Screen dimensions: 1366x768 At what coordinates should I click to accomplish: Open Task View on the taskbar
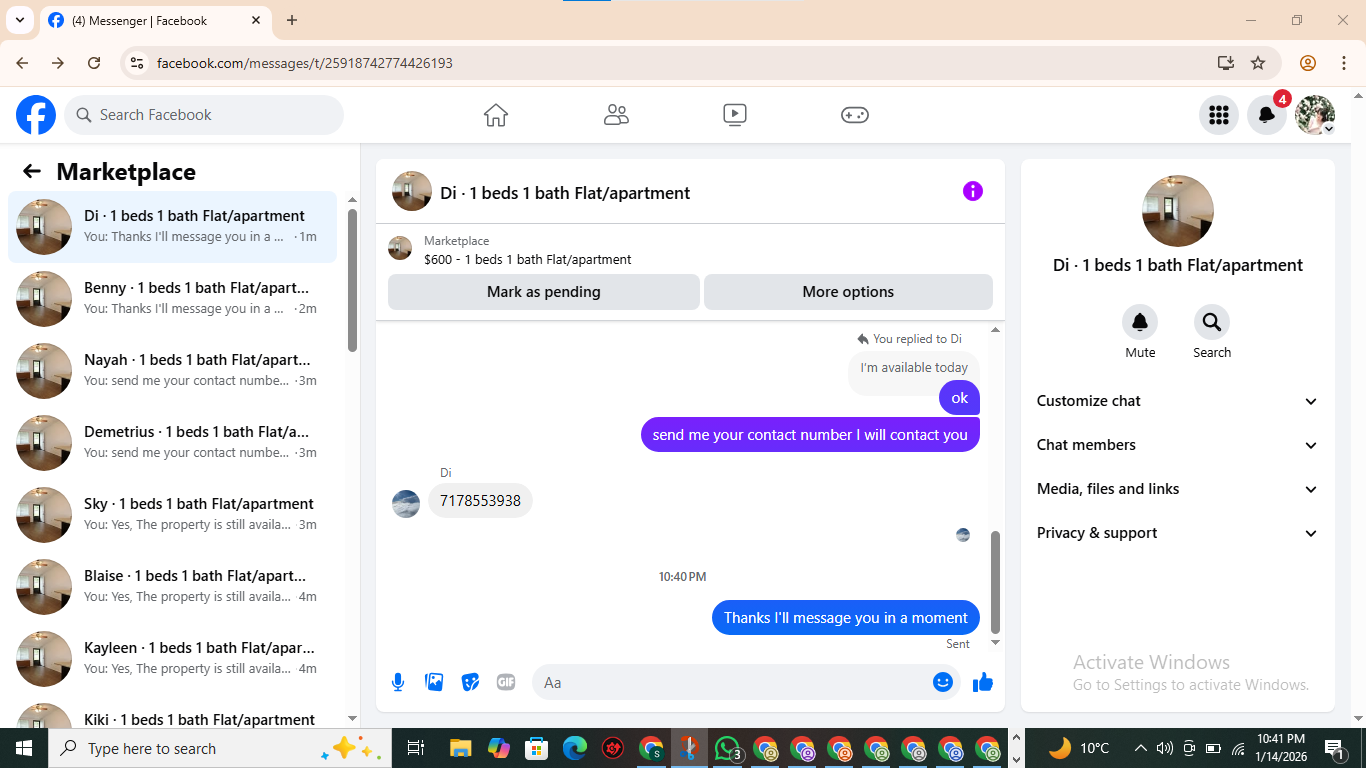tap(416, 748)
